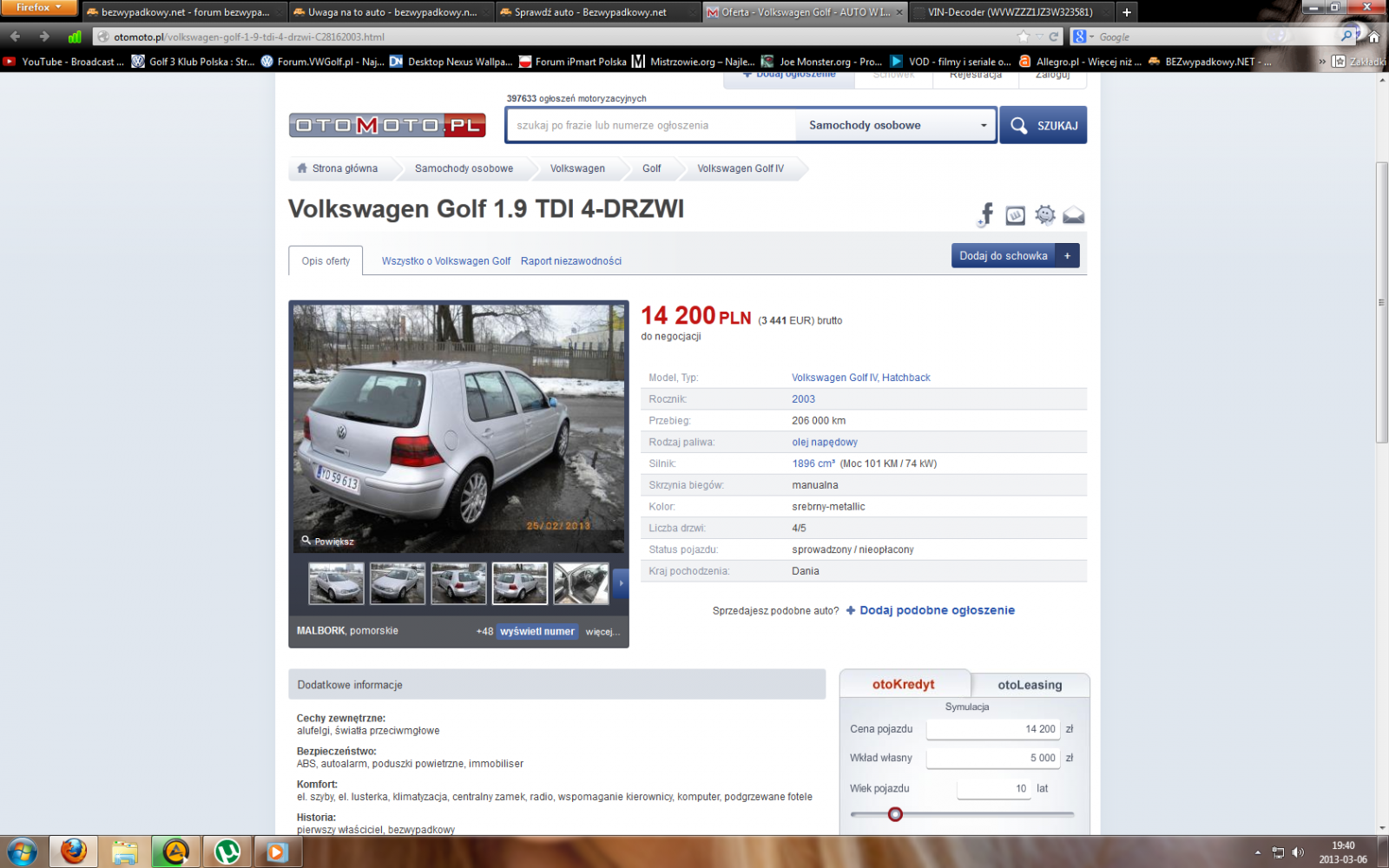Image resolution: width=1389 pixels, height=868 pixels.
Task: Open uTorrent from the taskbar
Action: pos(227,852)
